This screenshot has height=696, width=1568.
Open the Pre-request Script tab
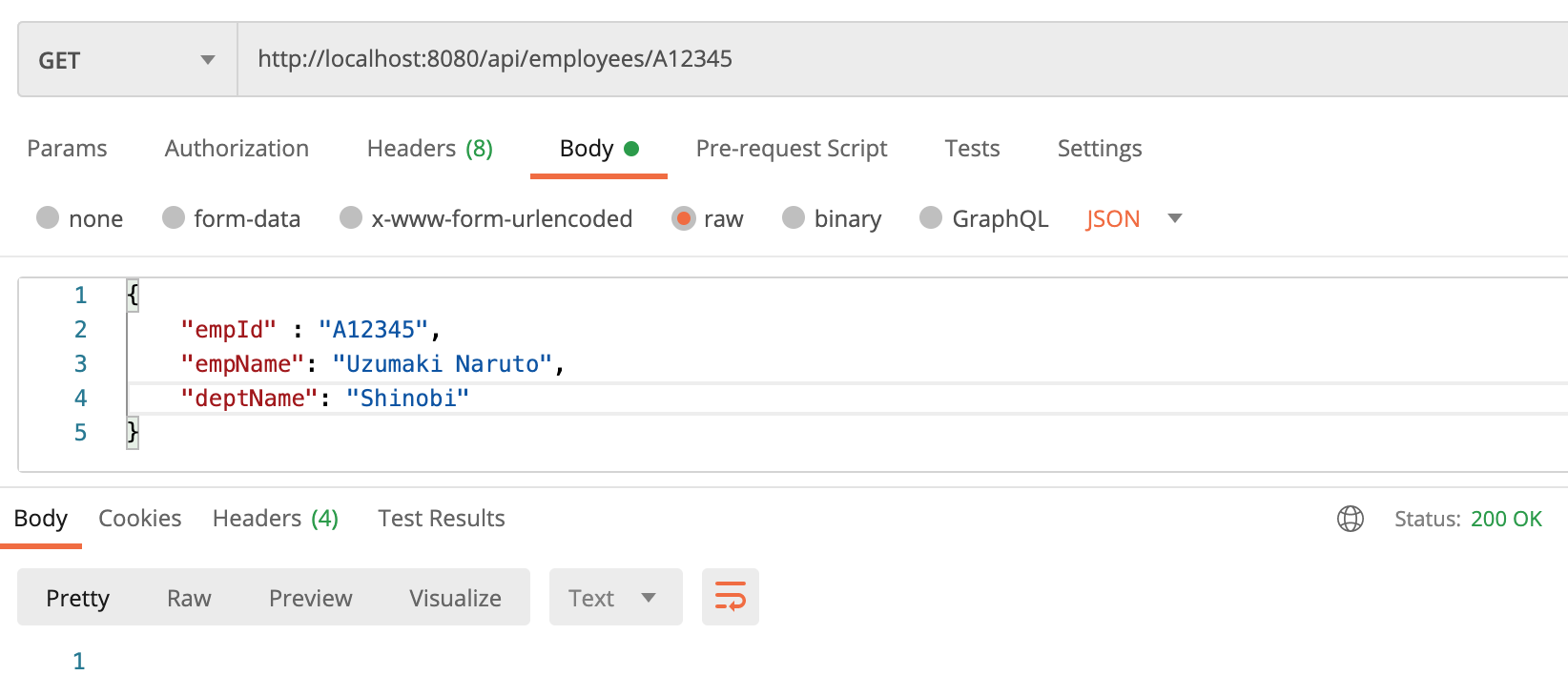791,149
